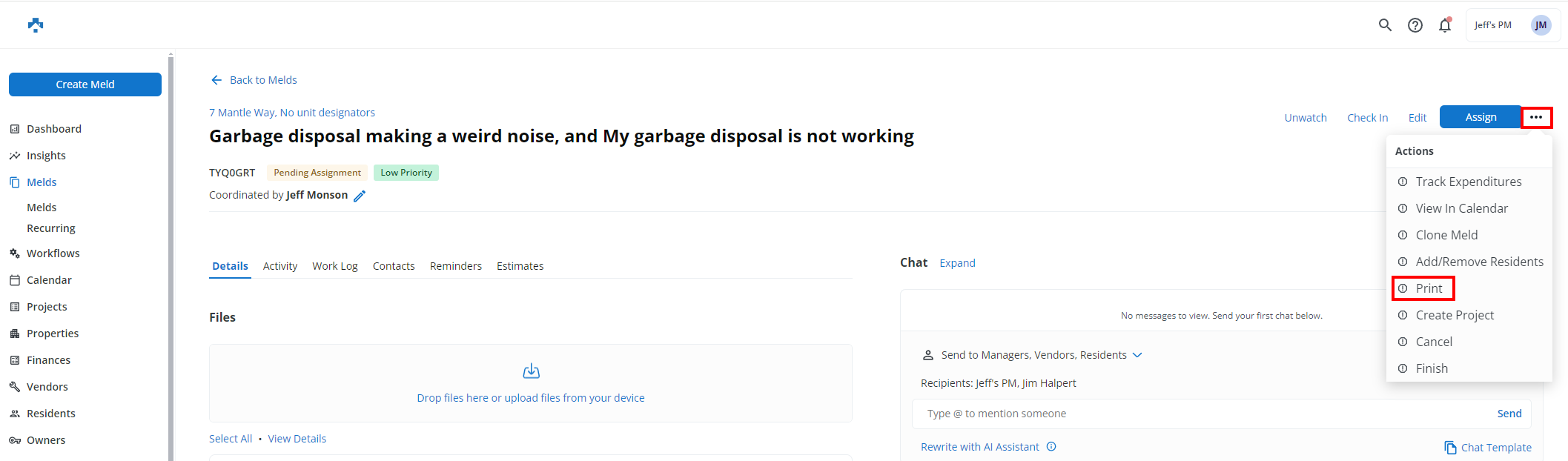Click the Rewrite with AI info icon

tap(1051, 447)
